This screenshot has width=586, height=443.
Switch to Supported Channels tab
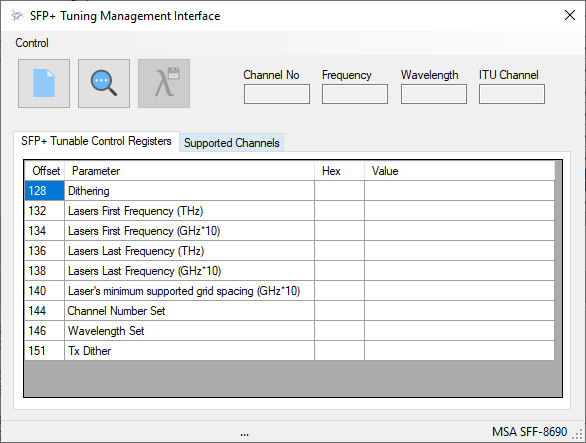[232, 143]
